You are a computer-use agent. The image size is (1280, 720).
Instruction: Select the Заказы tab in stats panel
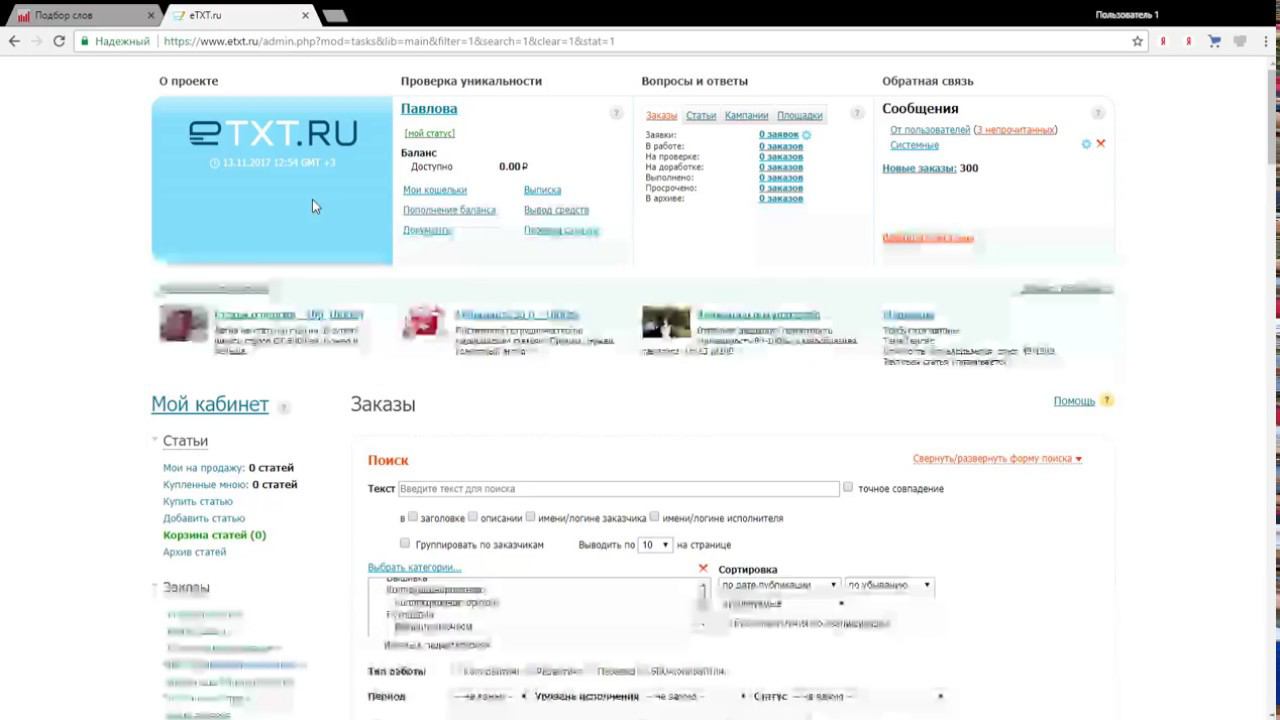point(662,116)
